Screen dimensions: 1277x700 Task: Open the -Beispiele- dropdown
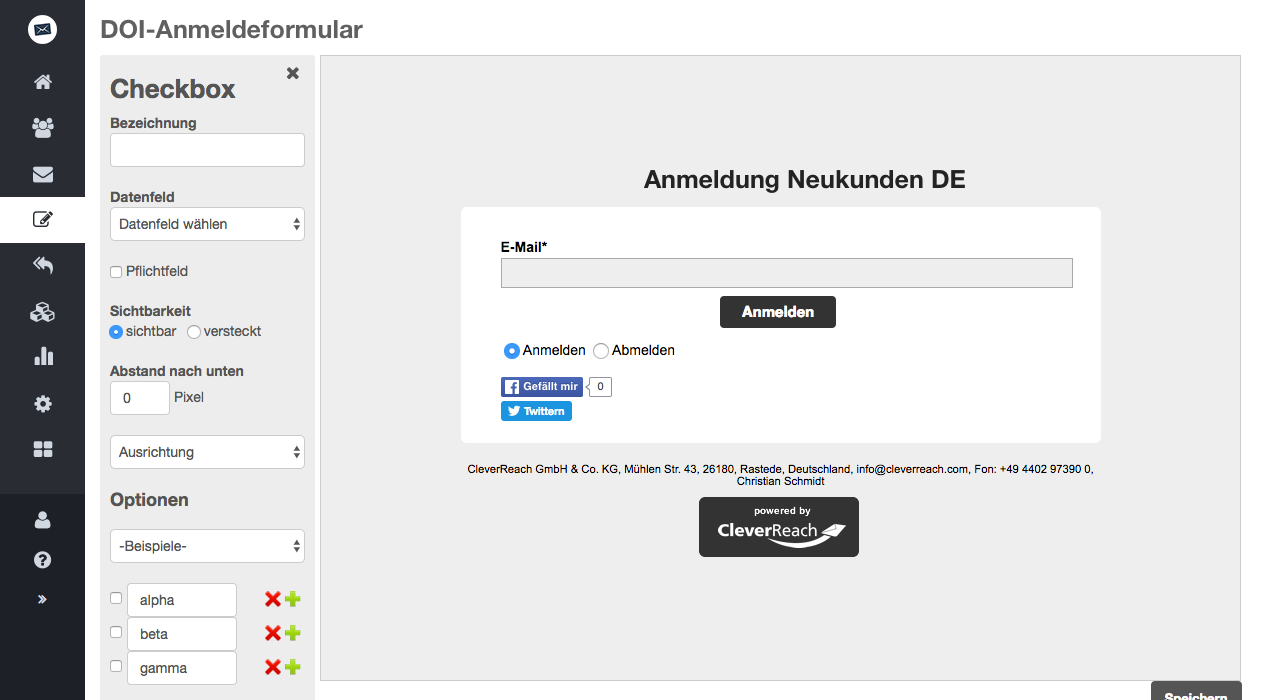pos(207,546)
